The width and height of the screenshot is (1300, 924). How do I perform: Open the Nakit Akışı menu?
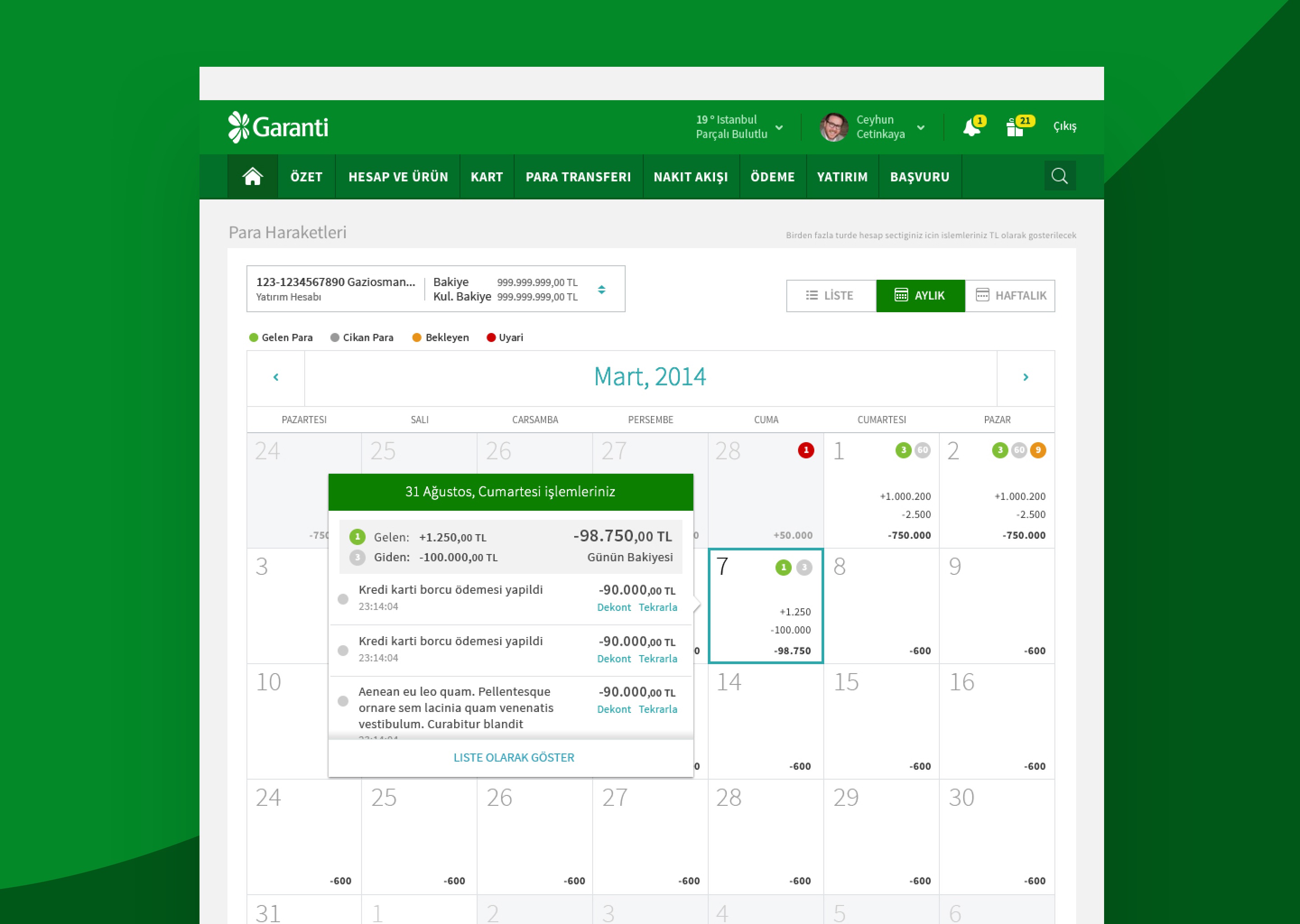pos(691,177)
